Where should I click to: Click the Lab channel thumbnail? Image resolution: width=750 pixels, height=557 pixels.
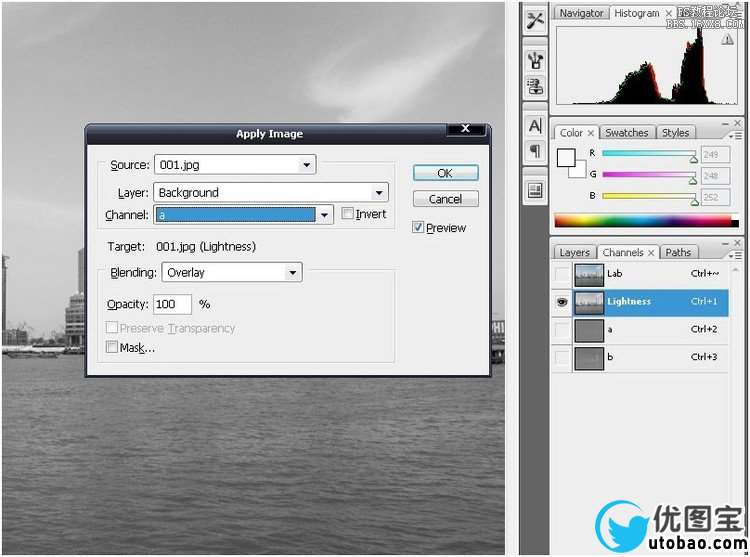pos(589,275)
